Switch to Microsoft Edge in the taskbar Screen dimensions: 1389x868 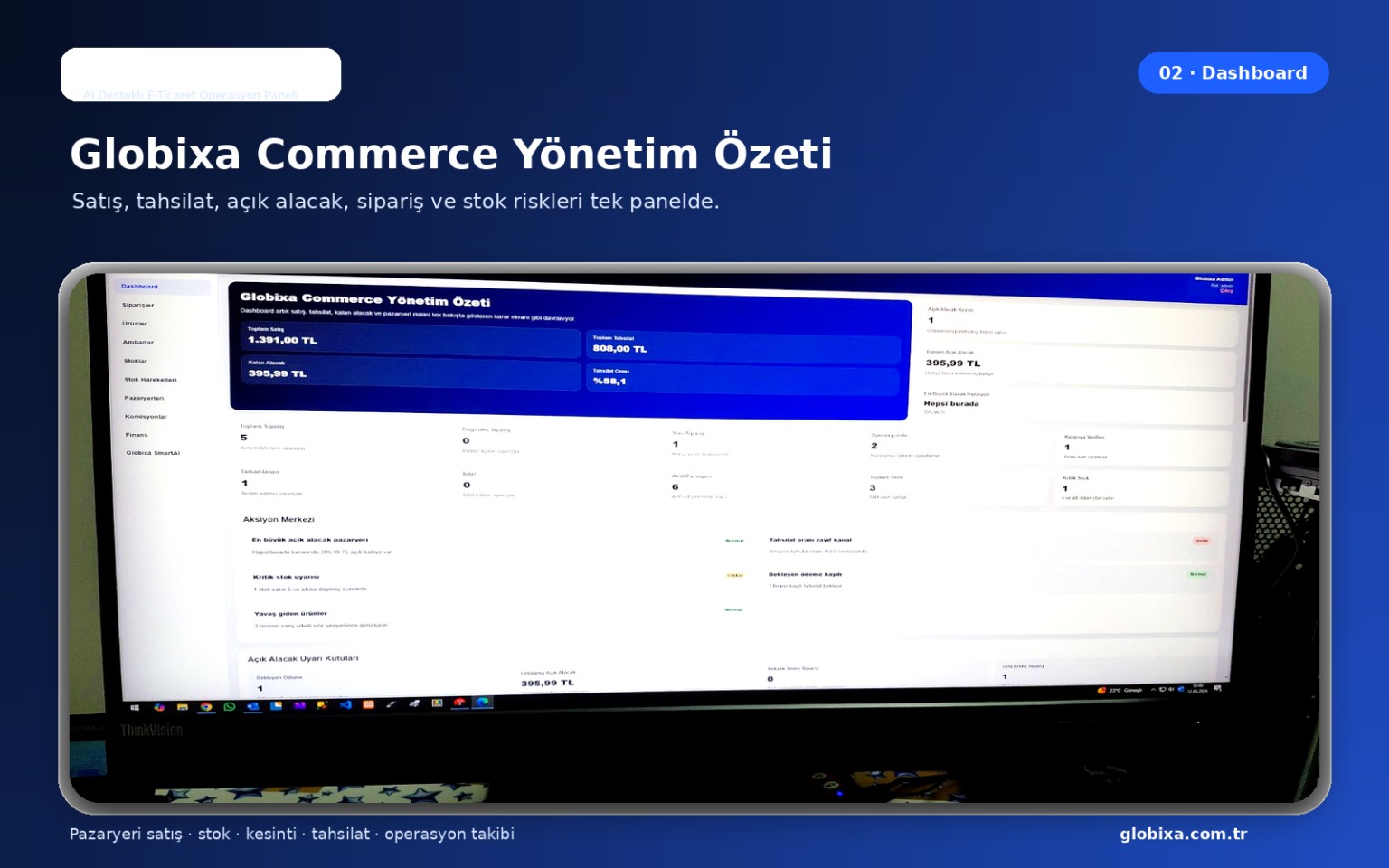(483, 702)
